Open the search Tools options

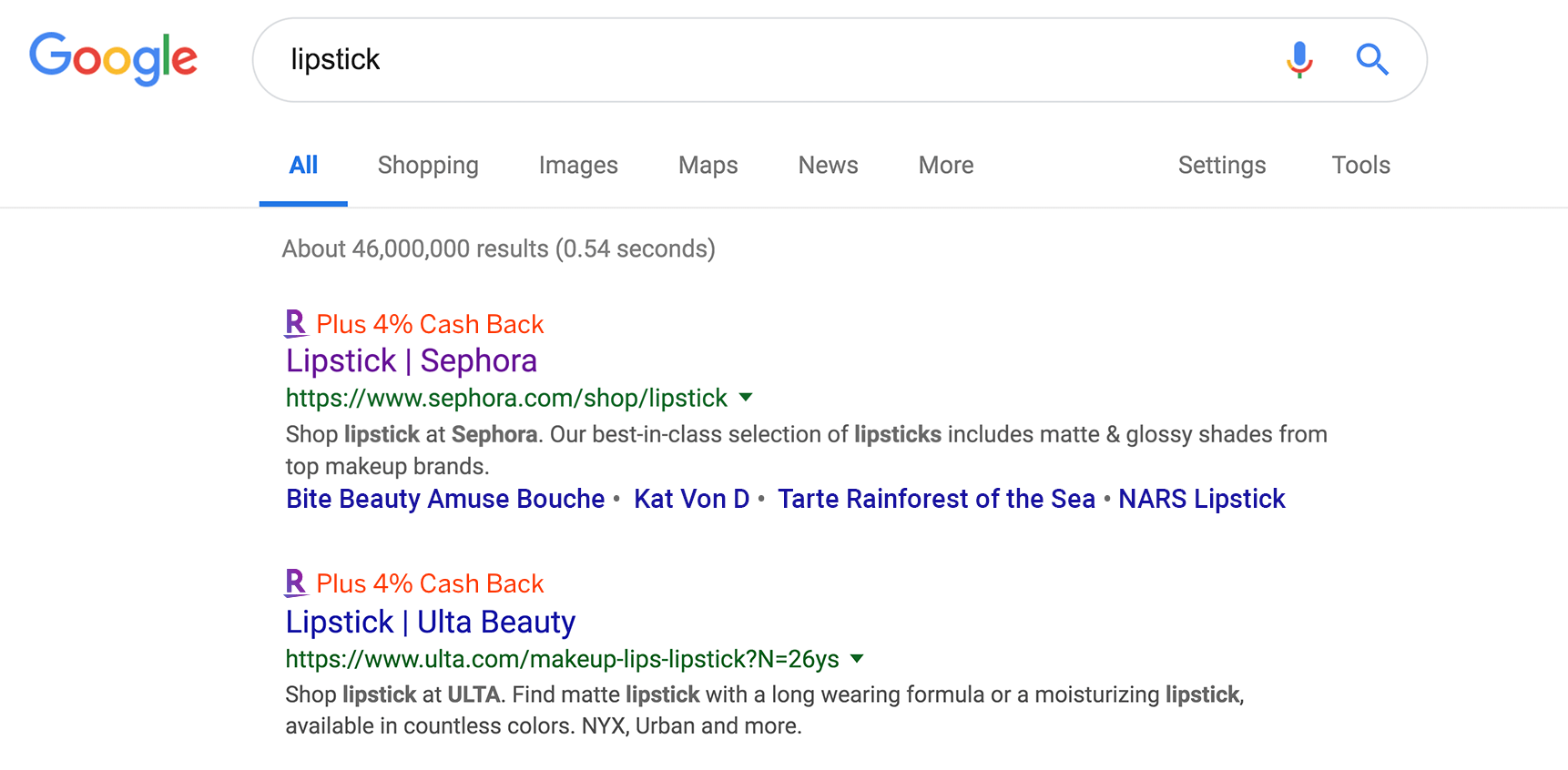click(x=1360, y=166)
